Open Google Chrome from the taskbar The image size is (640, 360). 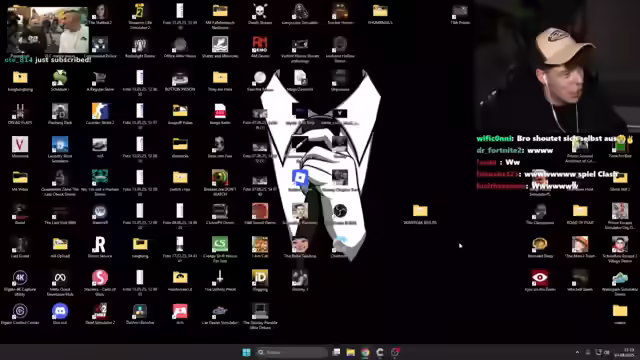365,352
